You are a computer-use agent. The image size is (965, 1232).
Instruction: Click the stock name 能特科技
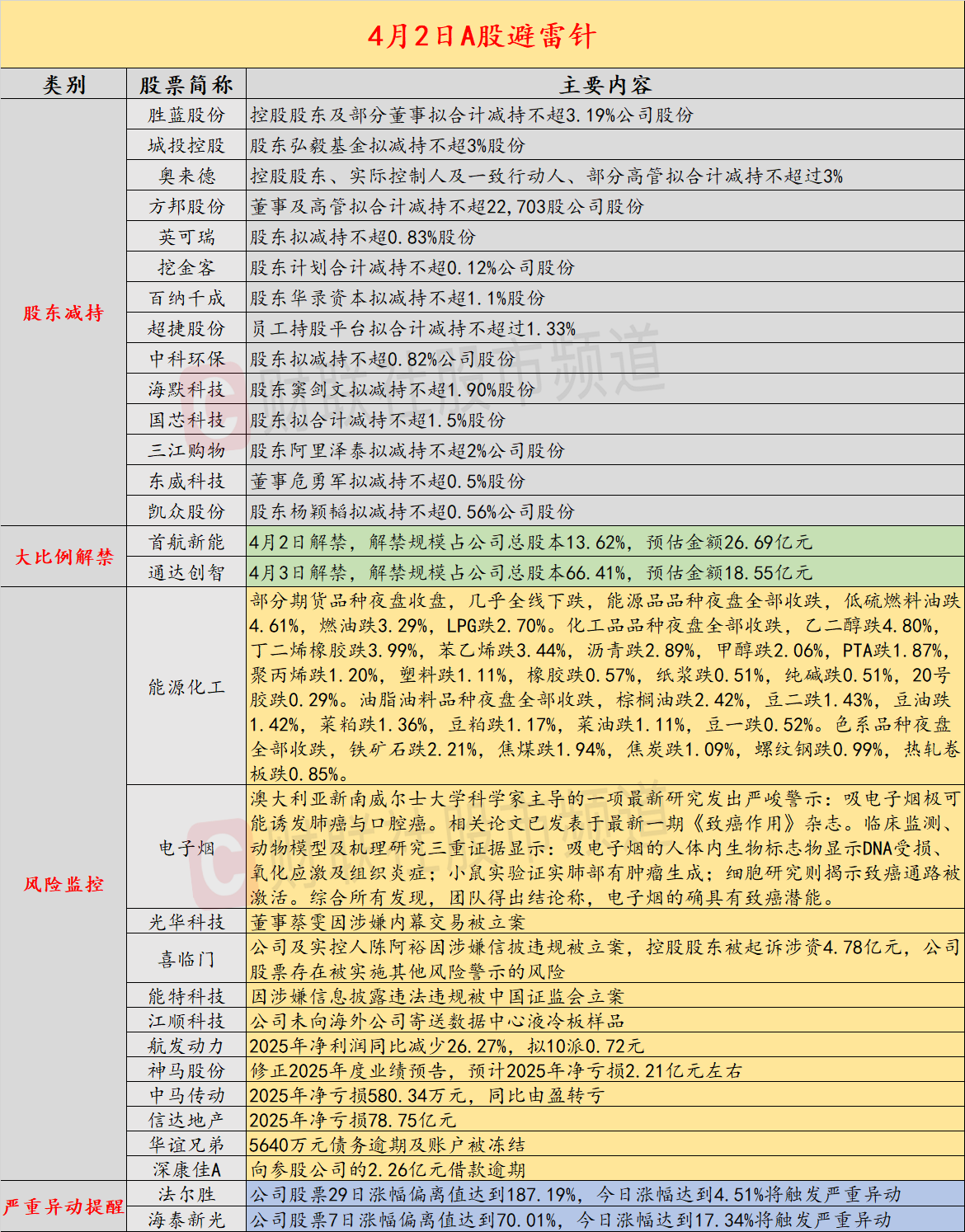186,997
